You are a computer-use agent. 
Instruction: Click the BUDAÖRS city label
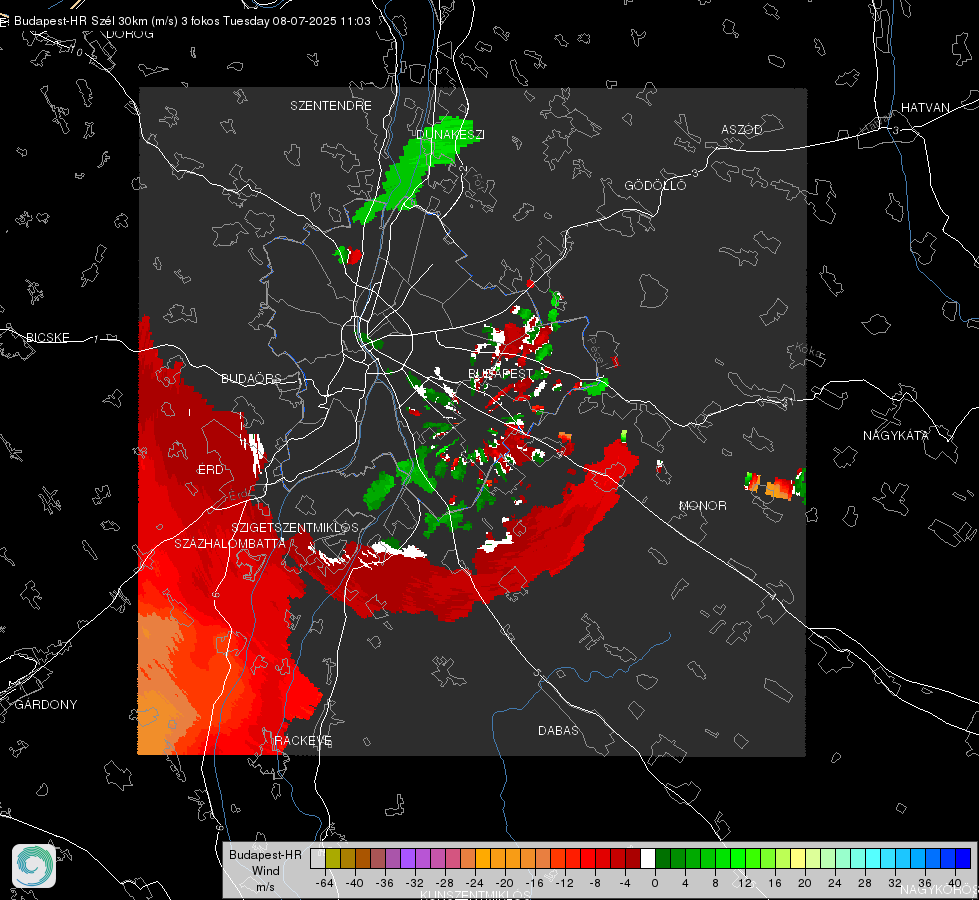[x=252, y=378]
